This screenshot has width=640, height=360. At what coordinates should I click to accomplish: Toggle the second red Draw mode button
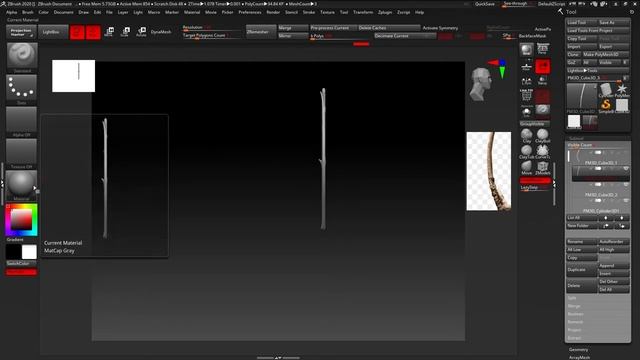(93, 32)
